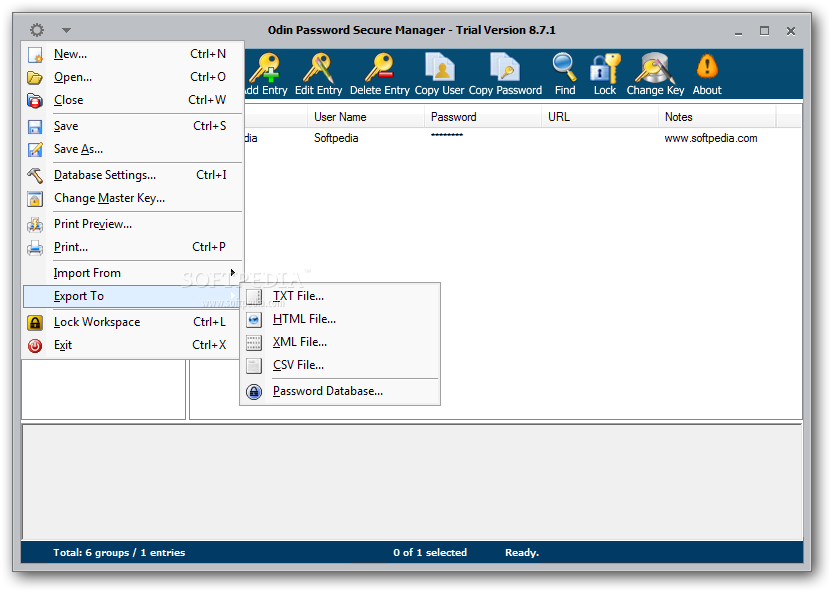
Task: Click the XML File grid icon
Action: (x=254, y=343)
